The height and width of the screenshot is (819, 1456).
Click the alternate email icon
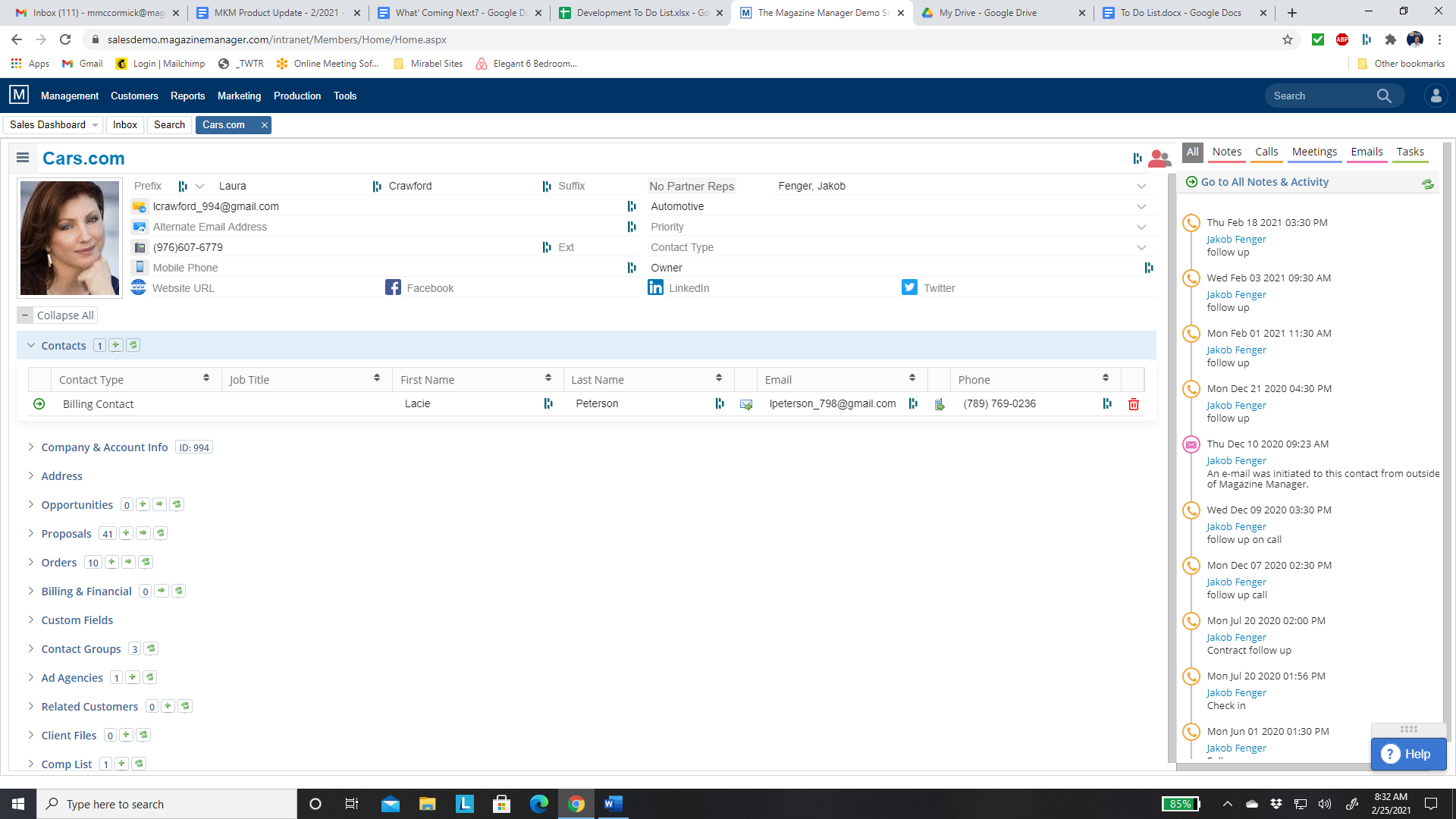pyautogui.click(x=140, y=227)
